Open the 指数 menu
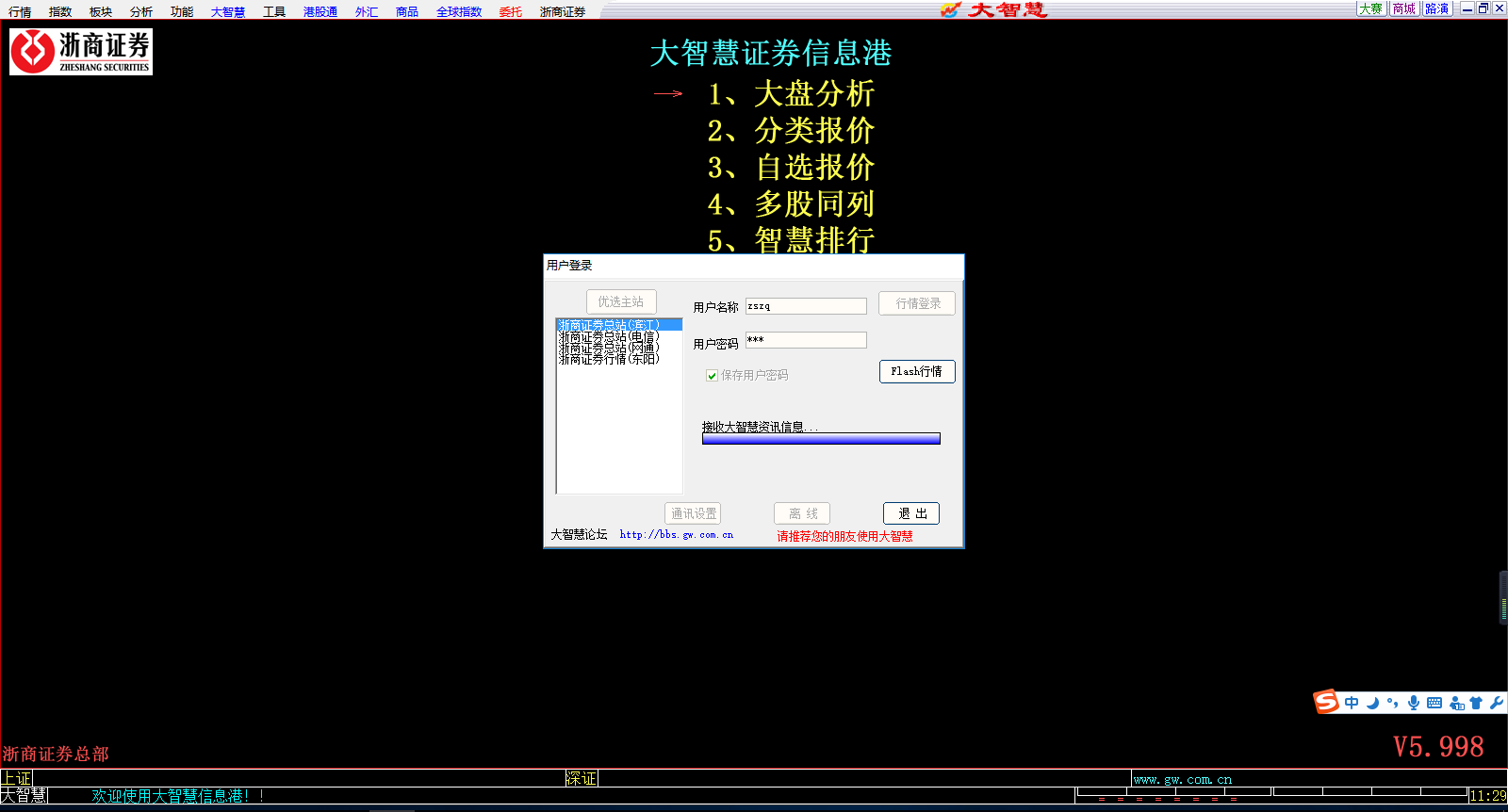 point(60,11)
